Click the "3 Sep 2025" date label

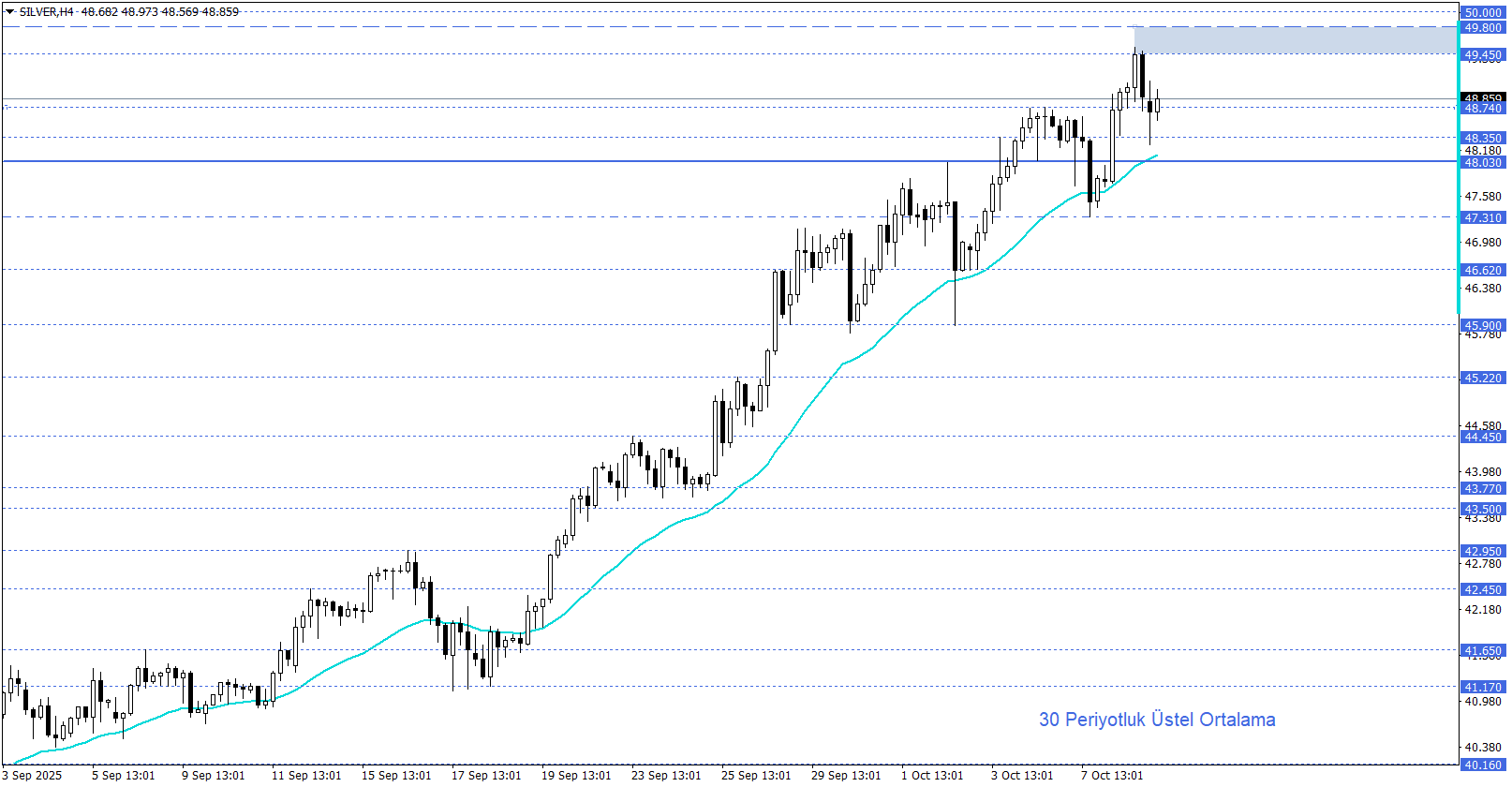(x=32, y=775)
